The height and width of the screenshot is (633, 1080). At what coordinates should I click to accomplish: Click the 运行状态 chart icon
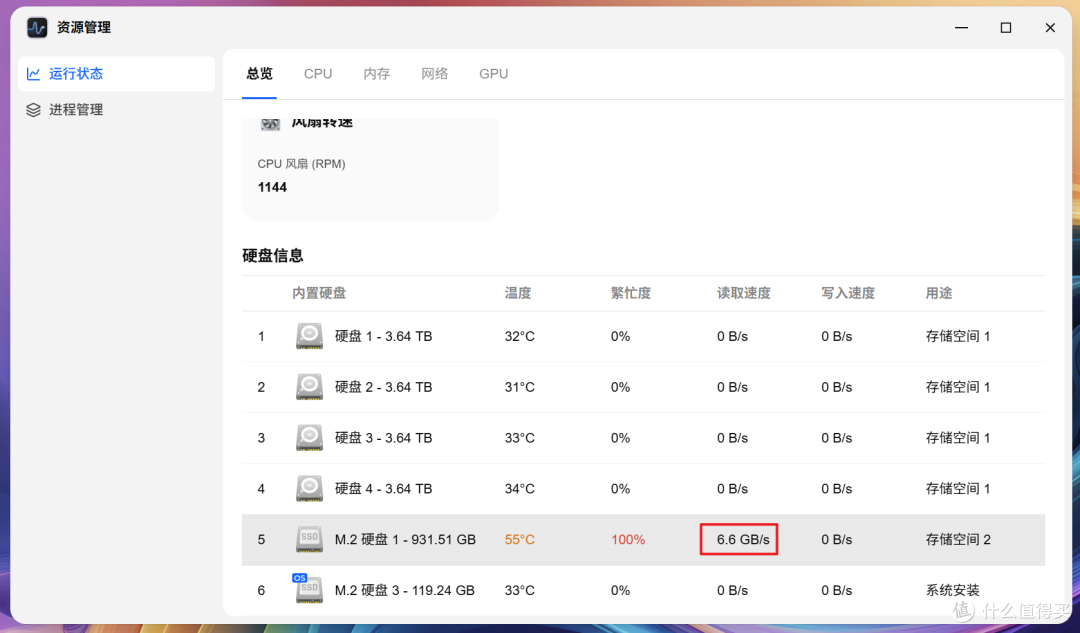(x=33, y=74)
